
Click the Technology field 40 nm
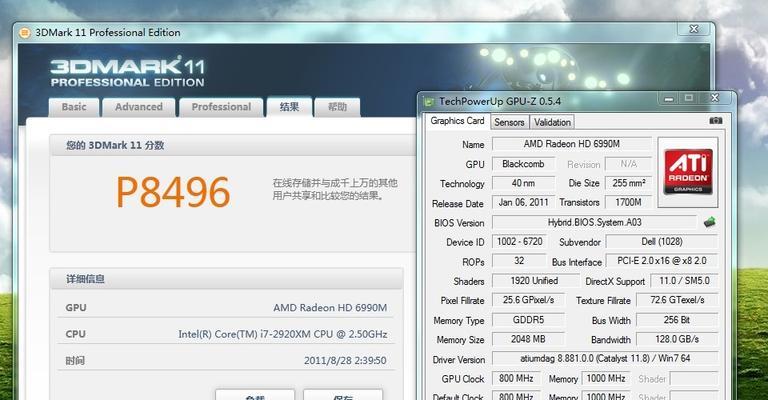523,183
